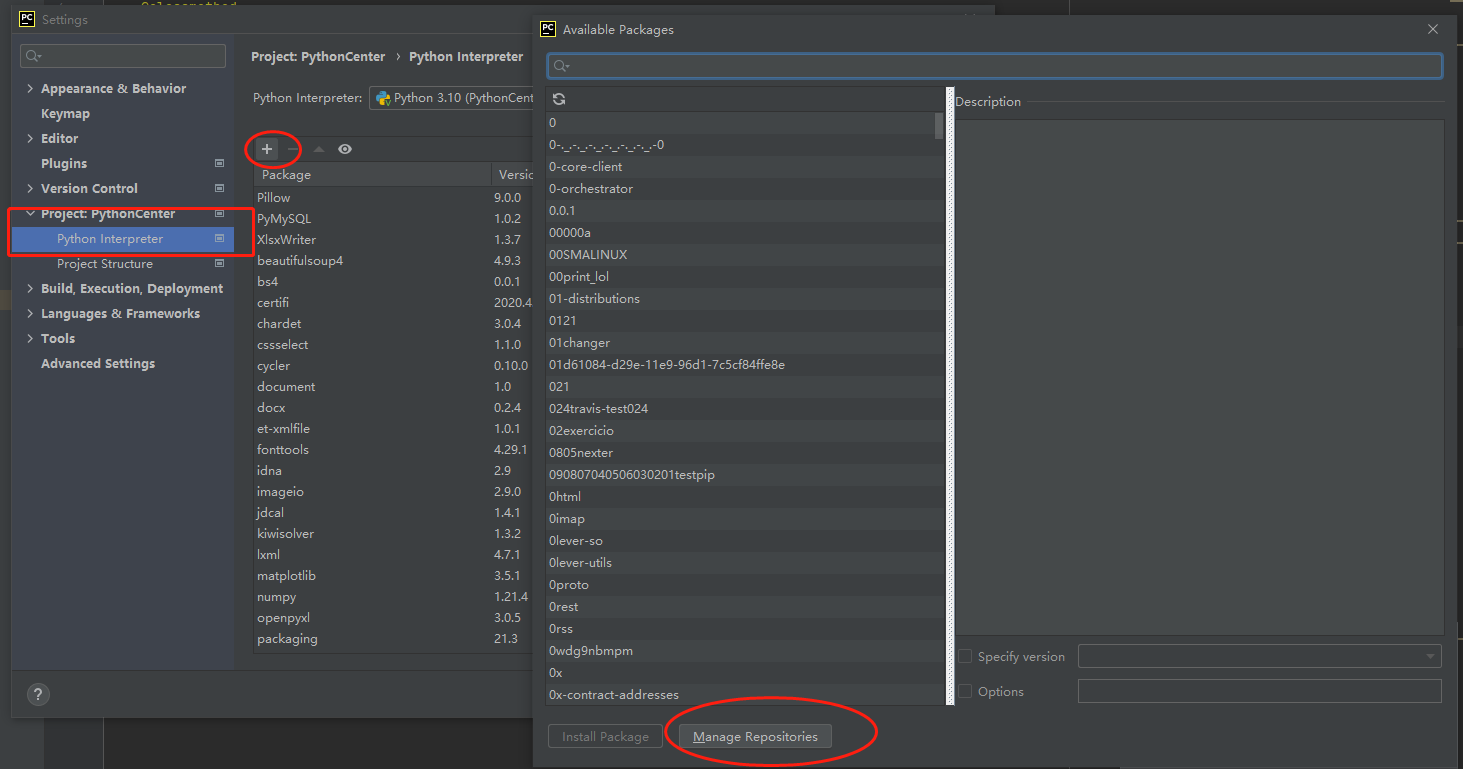Click the search magnifier in Available Packages
Screen dimensions: 1463x769
click(x=561, y=66)
